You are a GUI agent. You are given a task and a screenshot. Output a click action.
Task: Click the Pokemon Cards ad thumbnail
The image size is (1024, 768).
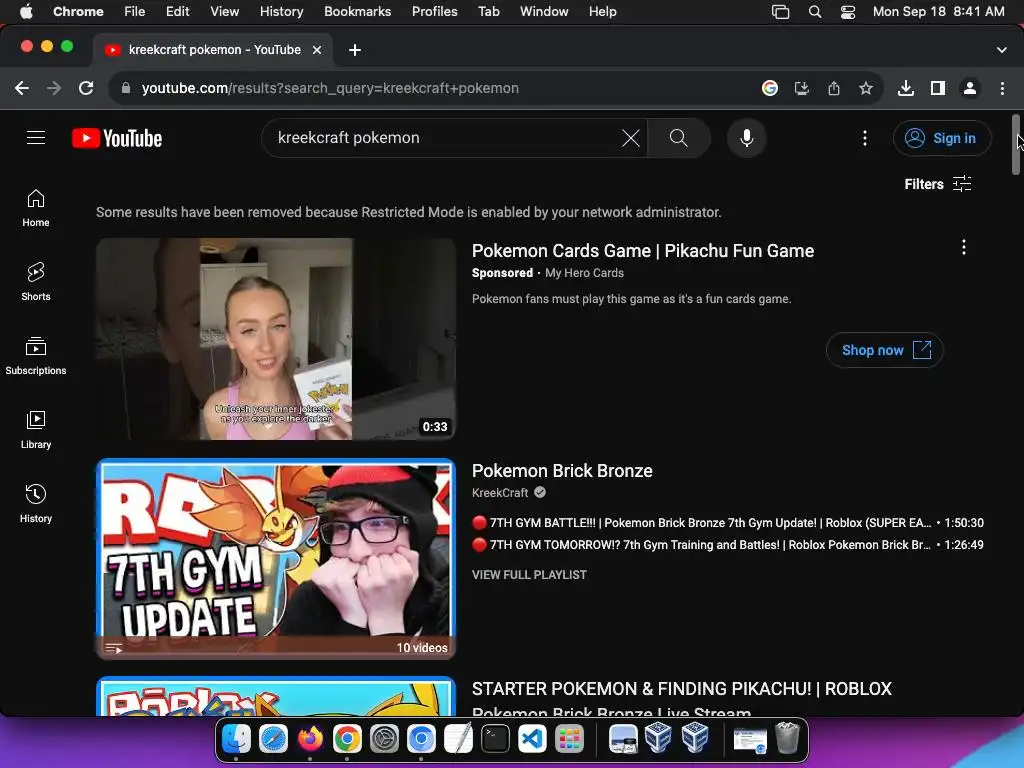276,339
